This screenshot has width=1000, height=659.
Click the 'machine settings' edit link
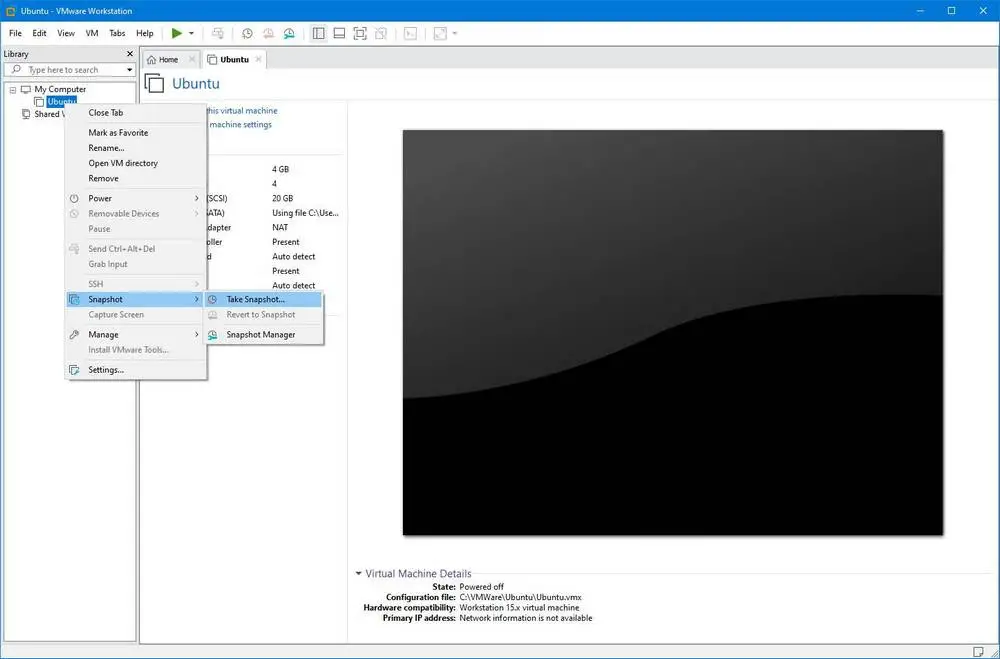240,124
